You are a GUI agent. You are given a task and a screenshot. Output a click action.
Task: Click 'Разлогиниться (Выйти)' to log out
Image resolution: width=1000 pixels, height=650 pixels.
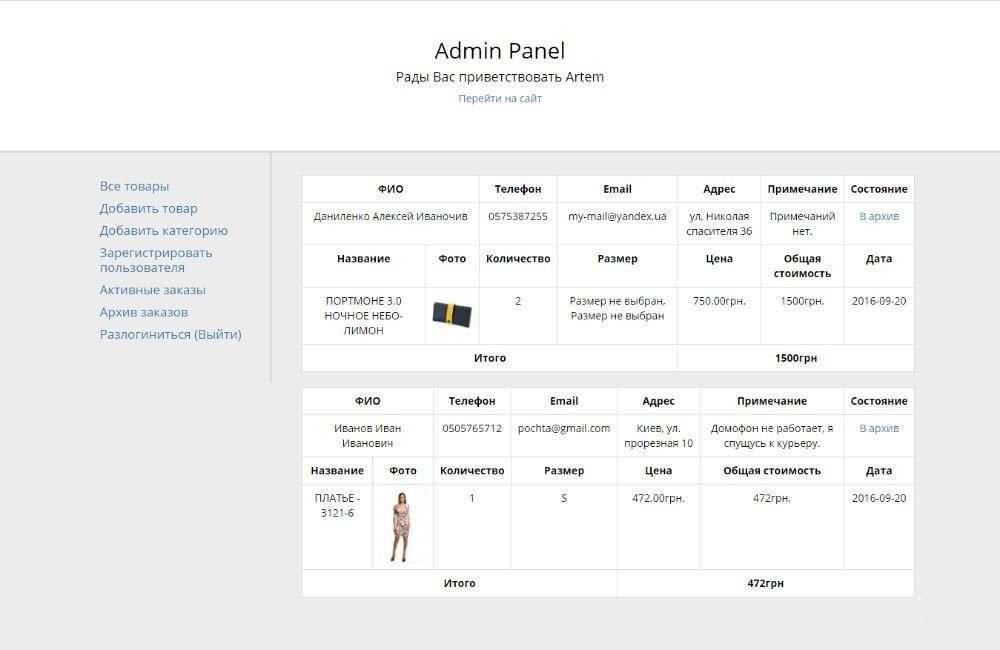170,335
